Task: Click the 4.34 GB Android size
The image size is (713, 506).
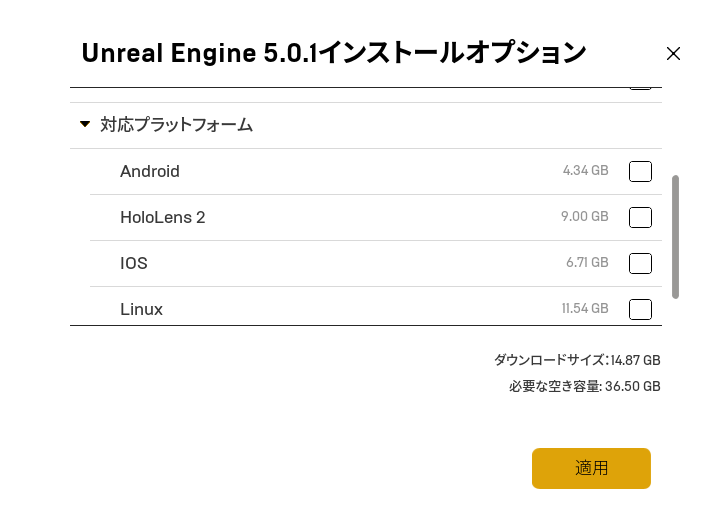Action: pyautogui.click(x=585, y=171)
